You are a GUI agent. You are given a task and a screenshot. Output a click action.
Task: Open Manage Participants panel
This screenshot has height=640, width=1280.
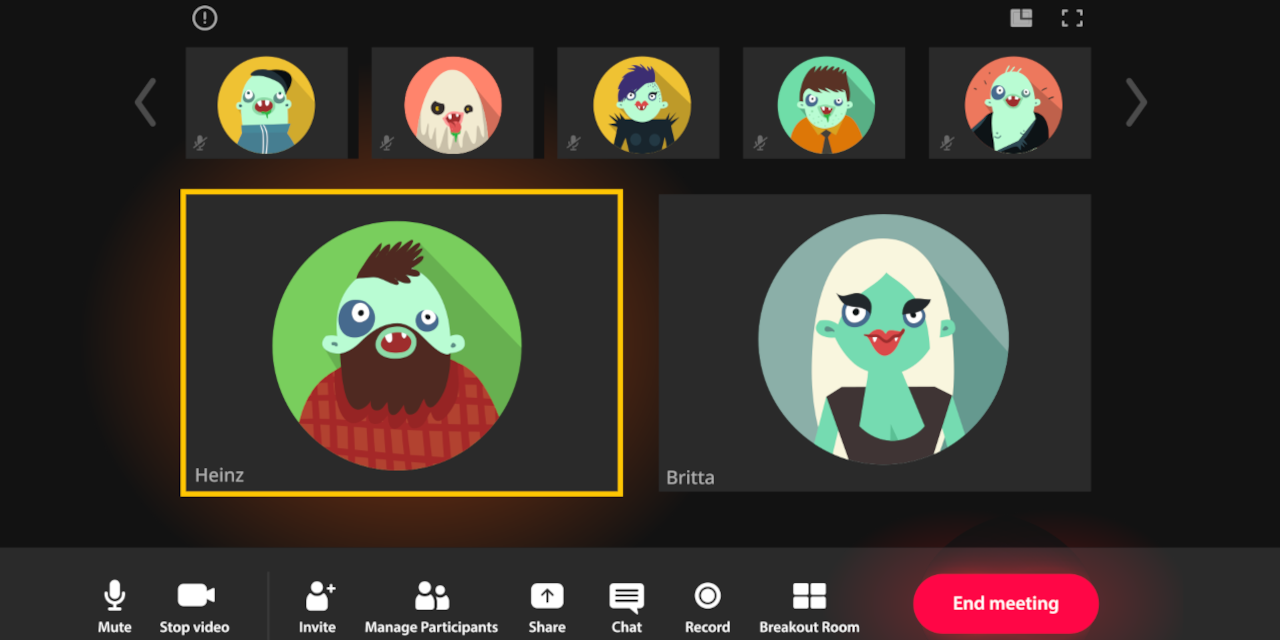click(x=431, y=596)
